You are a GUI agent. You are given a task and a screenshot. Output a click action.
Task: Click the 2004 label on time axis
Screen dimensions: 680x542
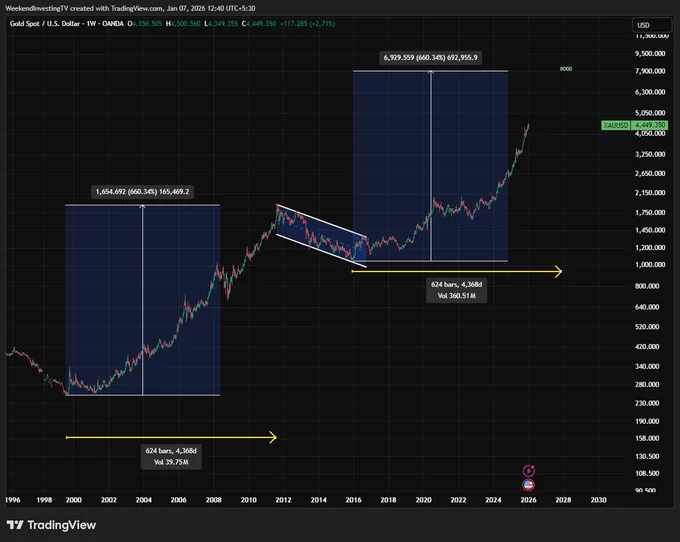[144, 500]
